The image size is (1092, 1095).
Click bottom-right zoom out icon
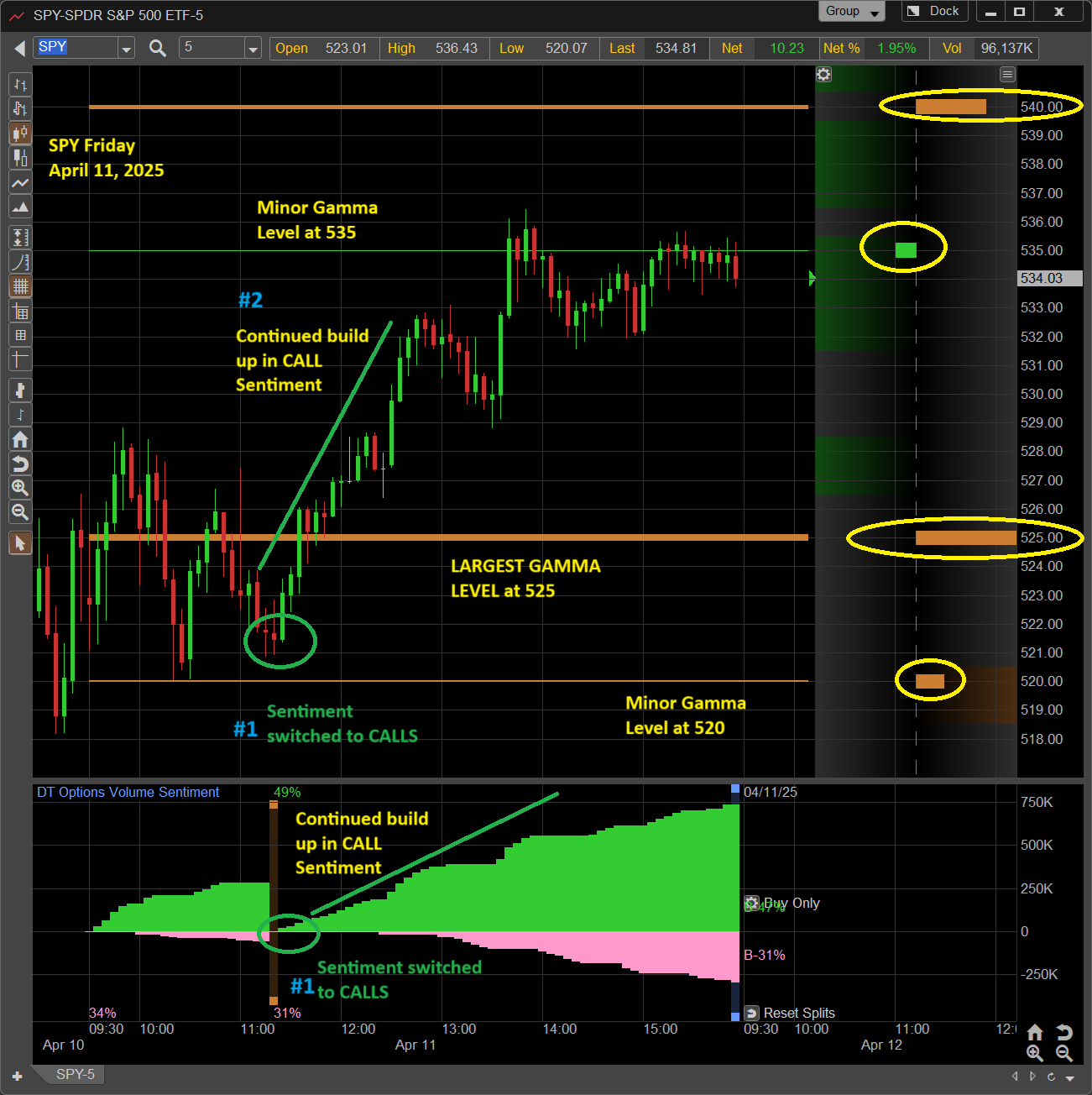[x=1063, y=1053]
